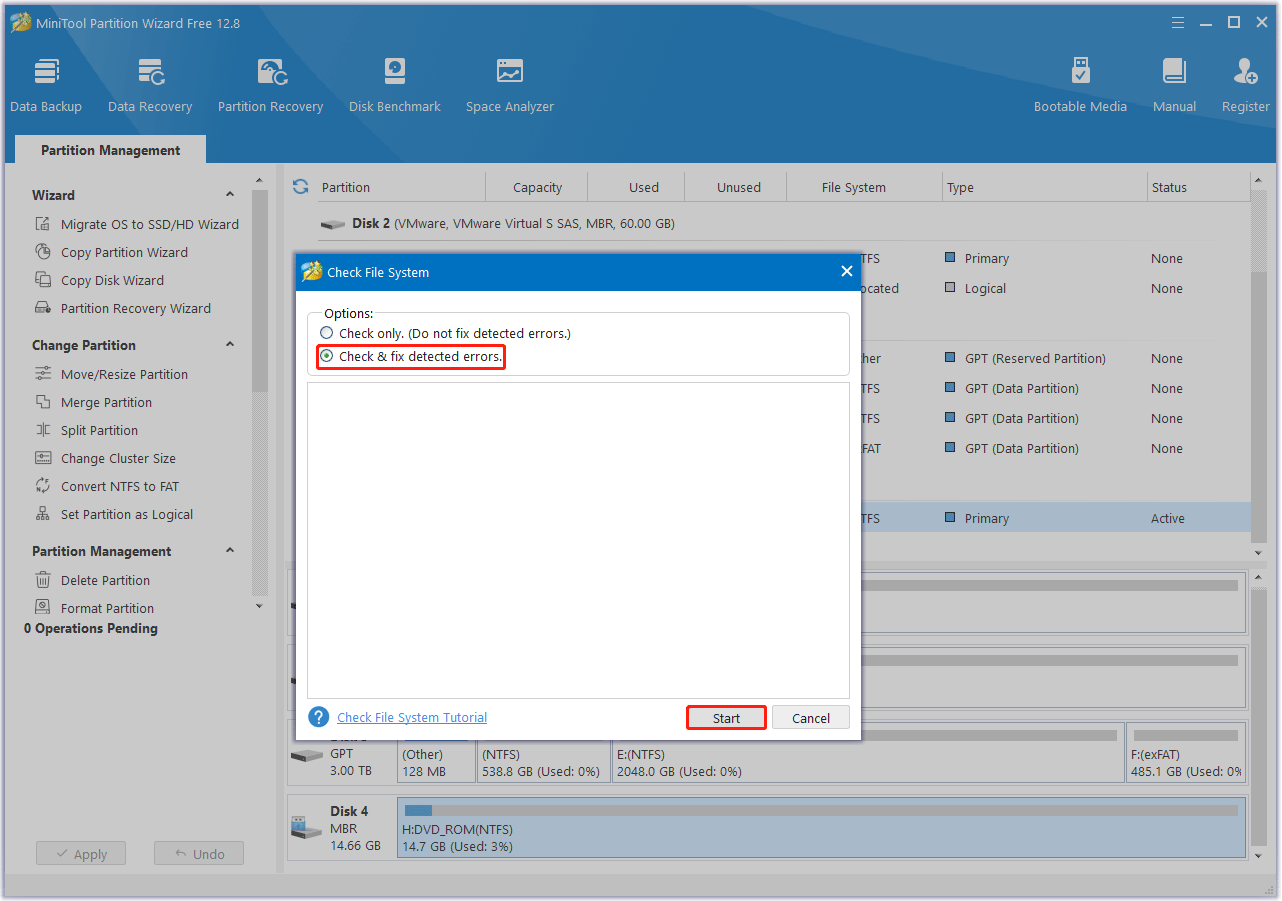Open the Manual
Screen dimensions: 1282x901
coord(1174,86)
